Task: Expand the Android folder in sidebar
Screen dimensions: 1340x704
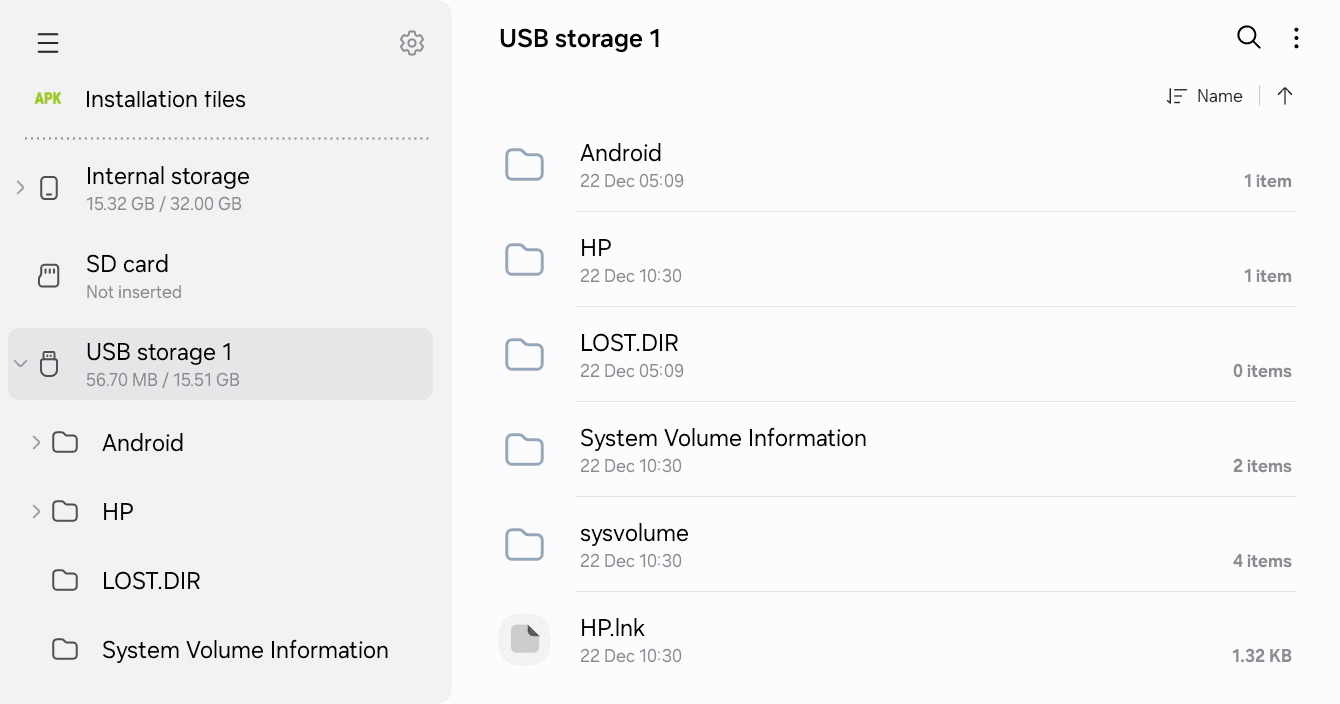Action: [x=36, y=442]
